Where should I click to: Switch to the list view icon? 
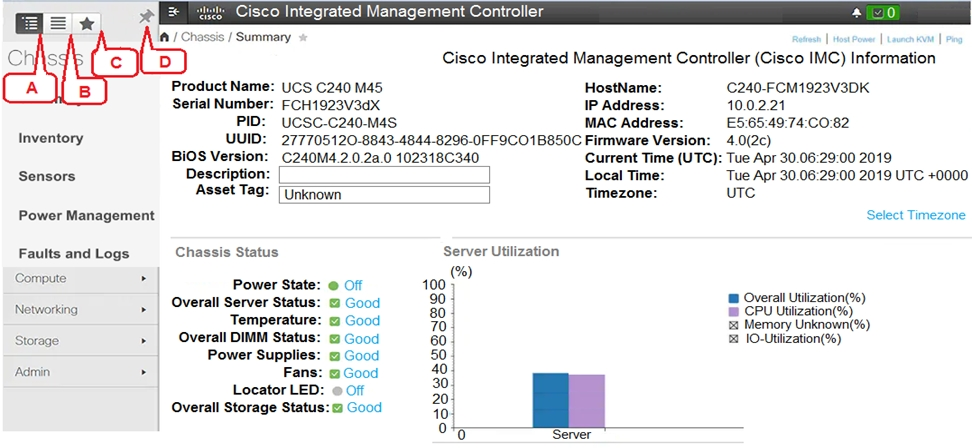tap(59, 22)
